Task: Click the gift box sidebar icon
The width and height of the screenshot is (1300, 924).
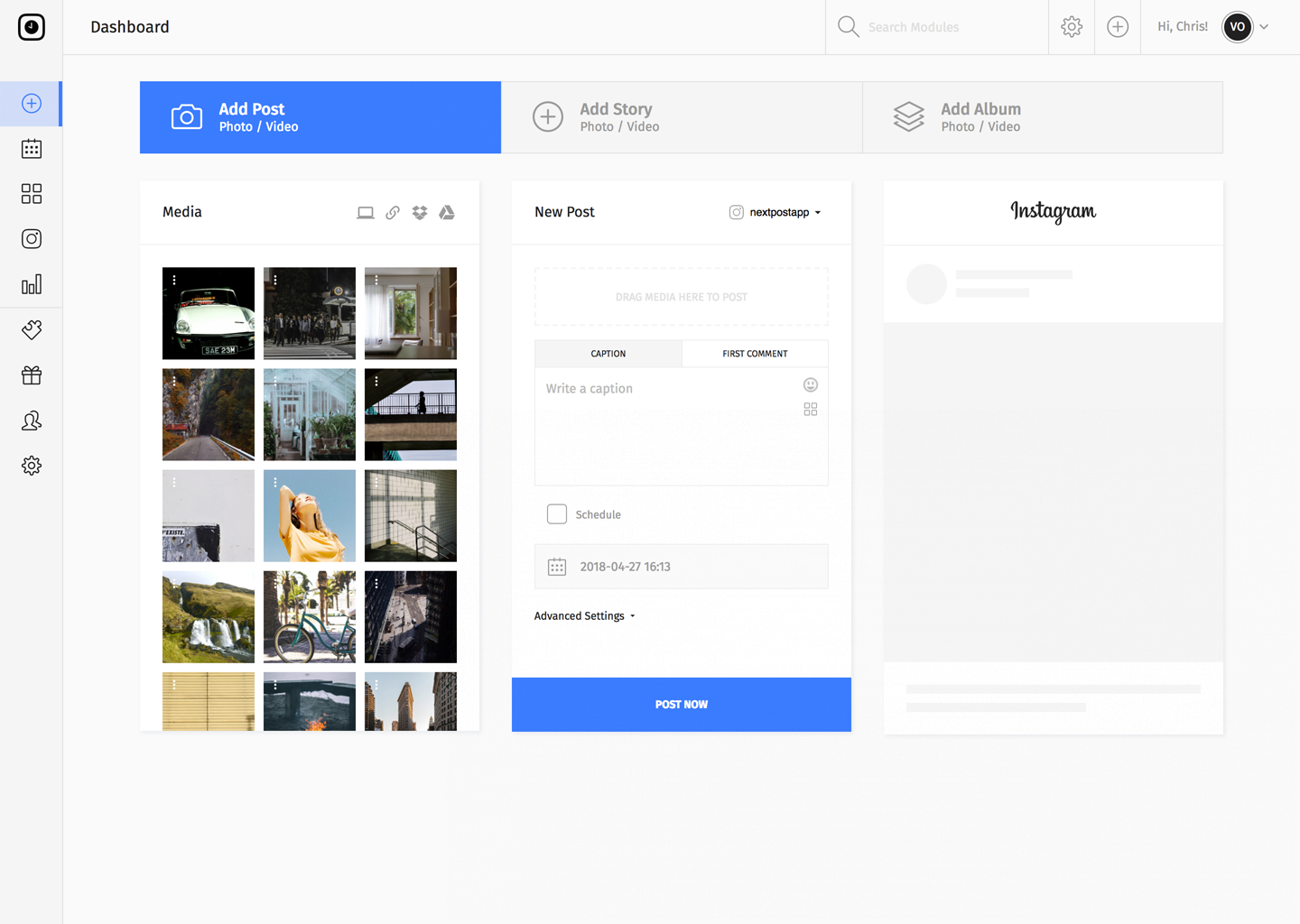Action: [32, 375]
